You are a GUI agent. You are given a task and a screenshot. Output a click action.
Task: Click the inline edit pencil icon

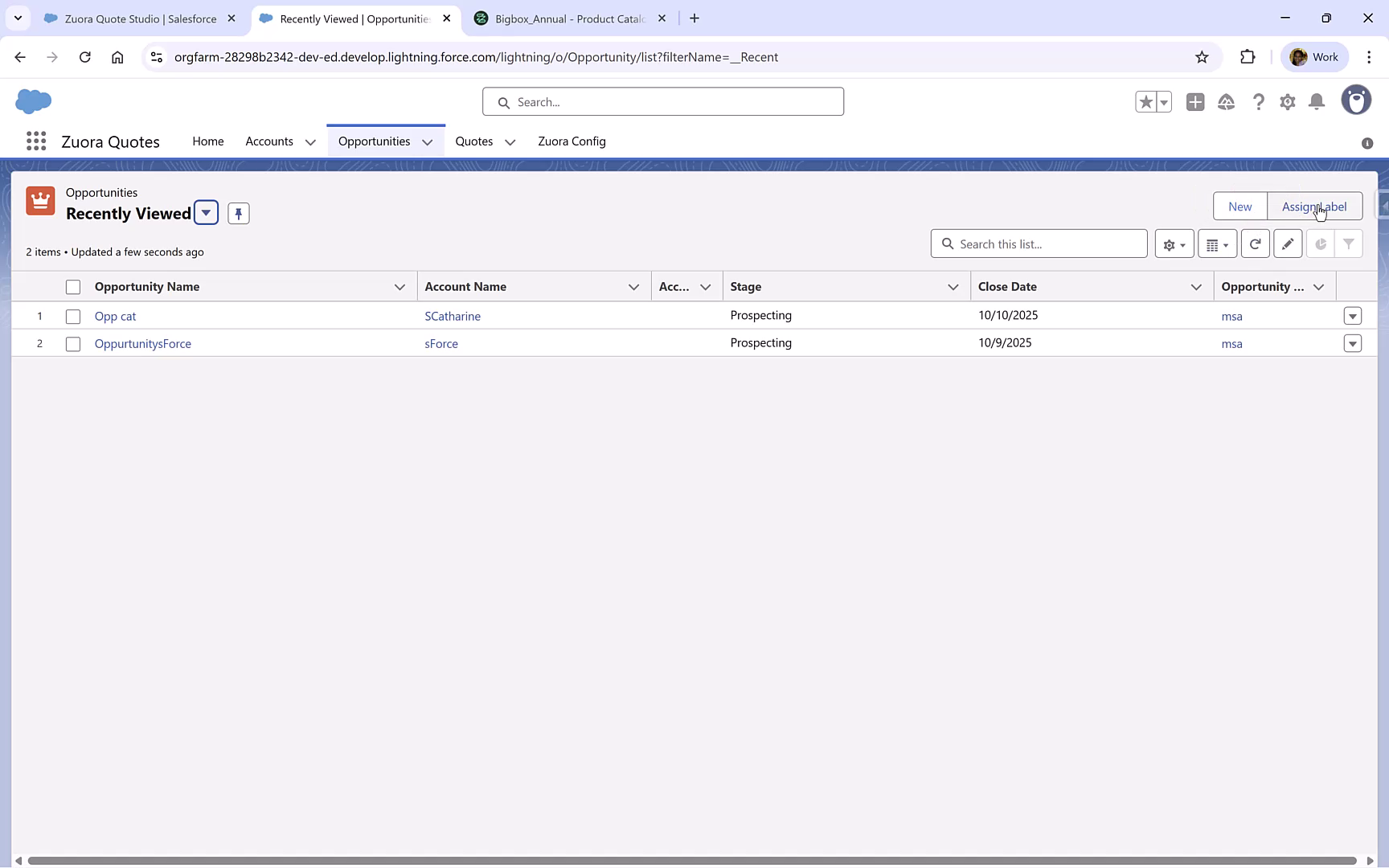coord(1287,243)
